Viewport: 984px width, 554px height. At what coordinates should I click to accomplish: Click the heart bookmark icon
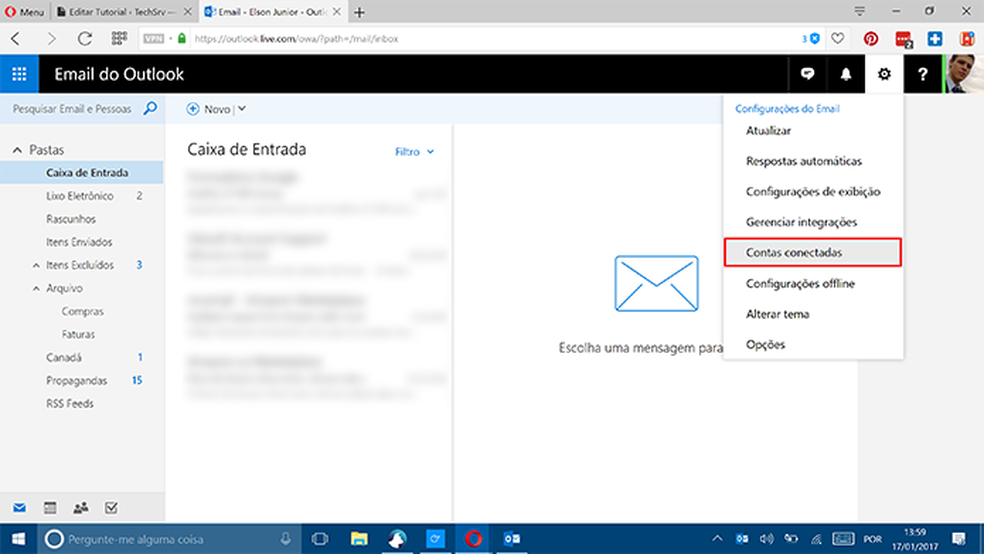point(837,38)
